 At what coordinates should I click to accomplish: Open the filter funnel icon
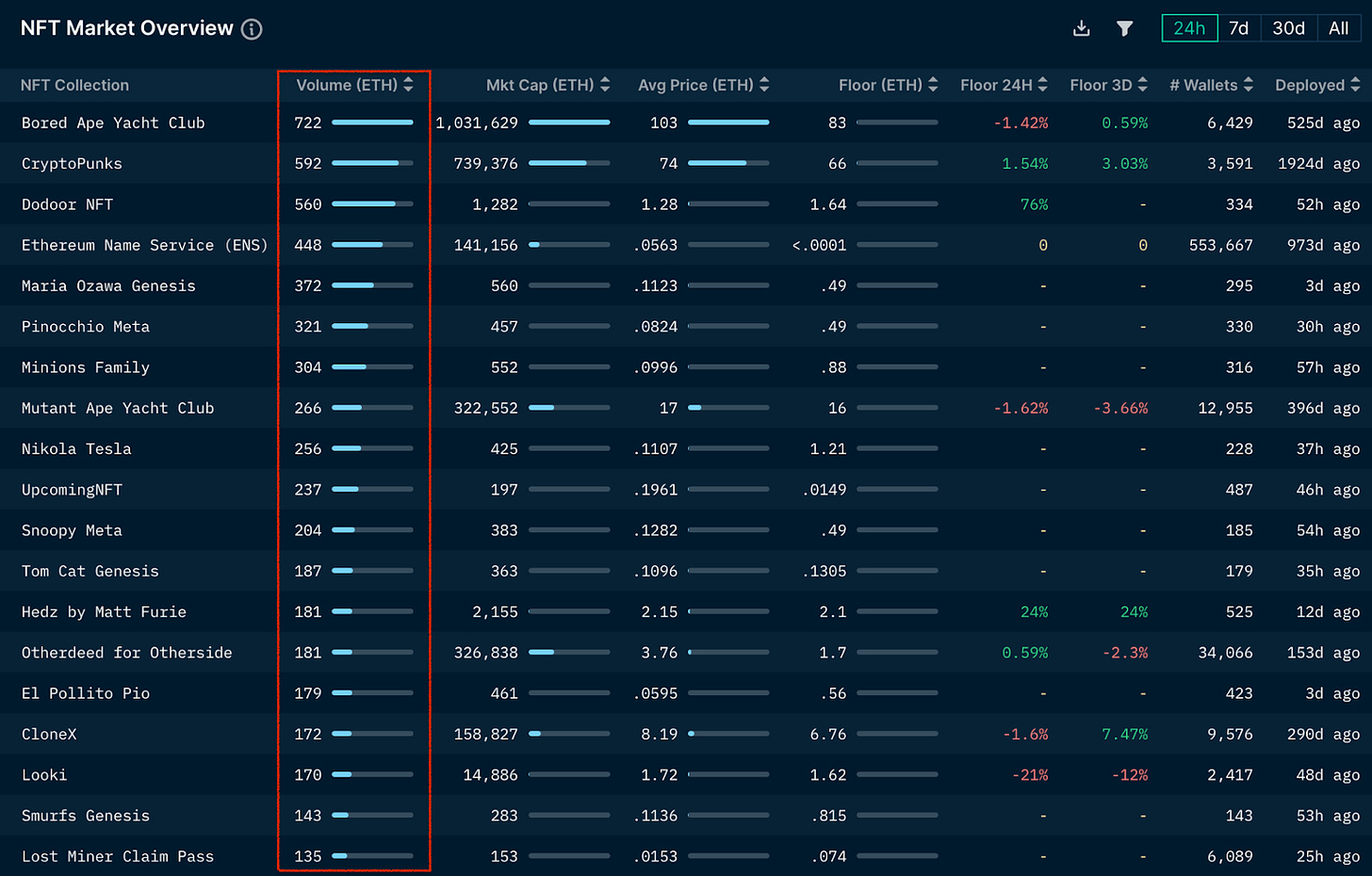pyautogui.click(x=1124, y=28)
